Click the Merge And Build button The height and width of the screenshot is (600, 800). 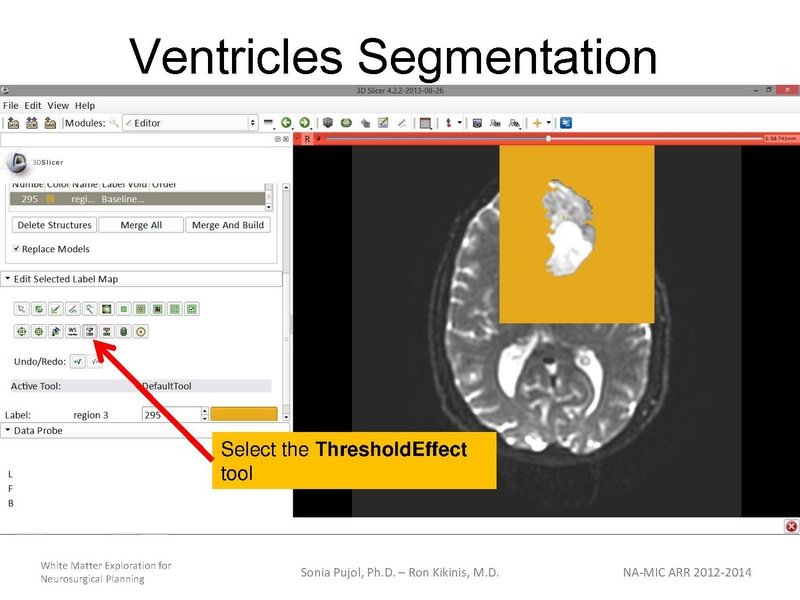[226, 225]
